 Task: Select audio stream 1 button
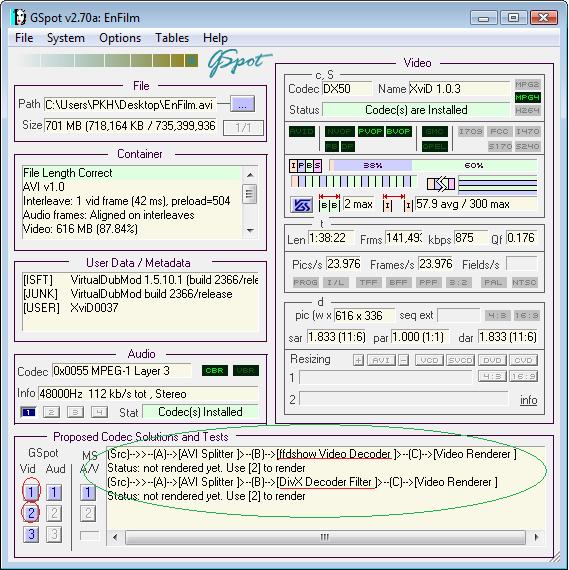point(28,412)
